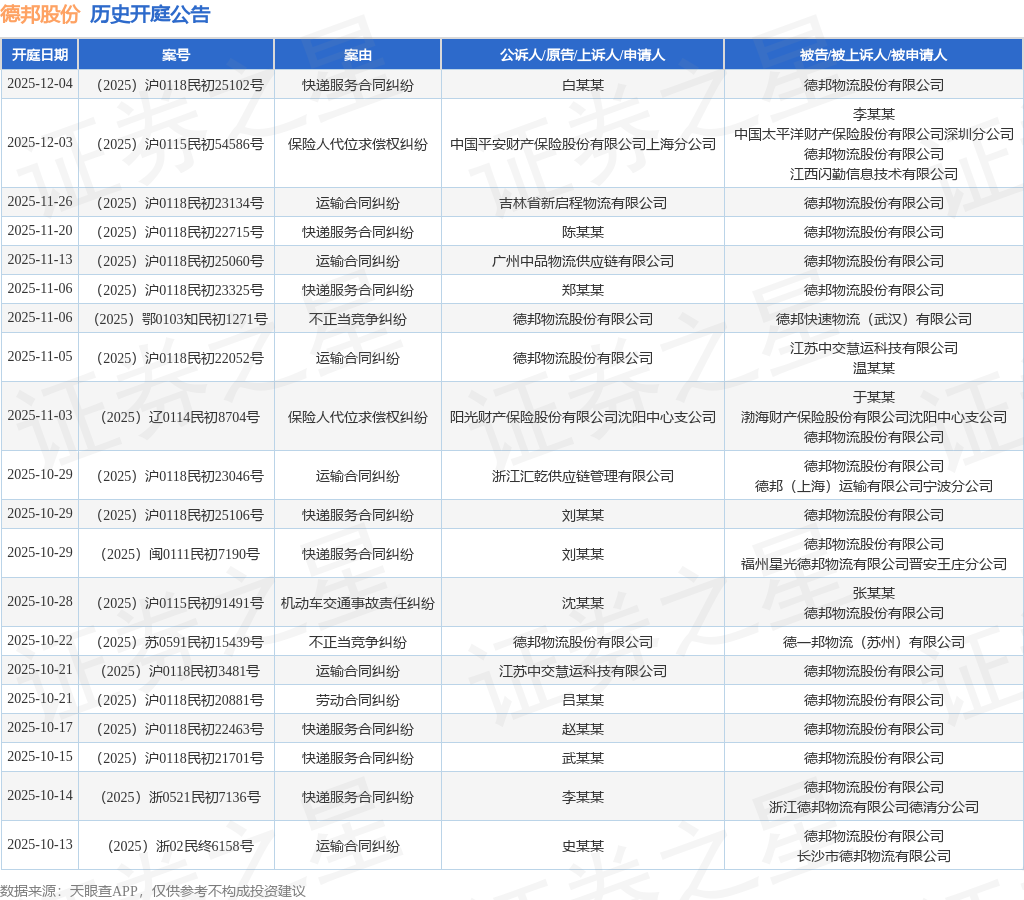Viewport: 1024px width, 900px height.
Task: Click date cell 2025-11-20
Action: [x=40, y=230]
